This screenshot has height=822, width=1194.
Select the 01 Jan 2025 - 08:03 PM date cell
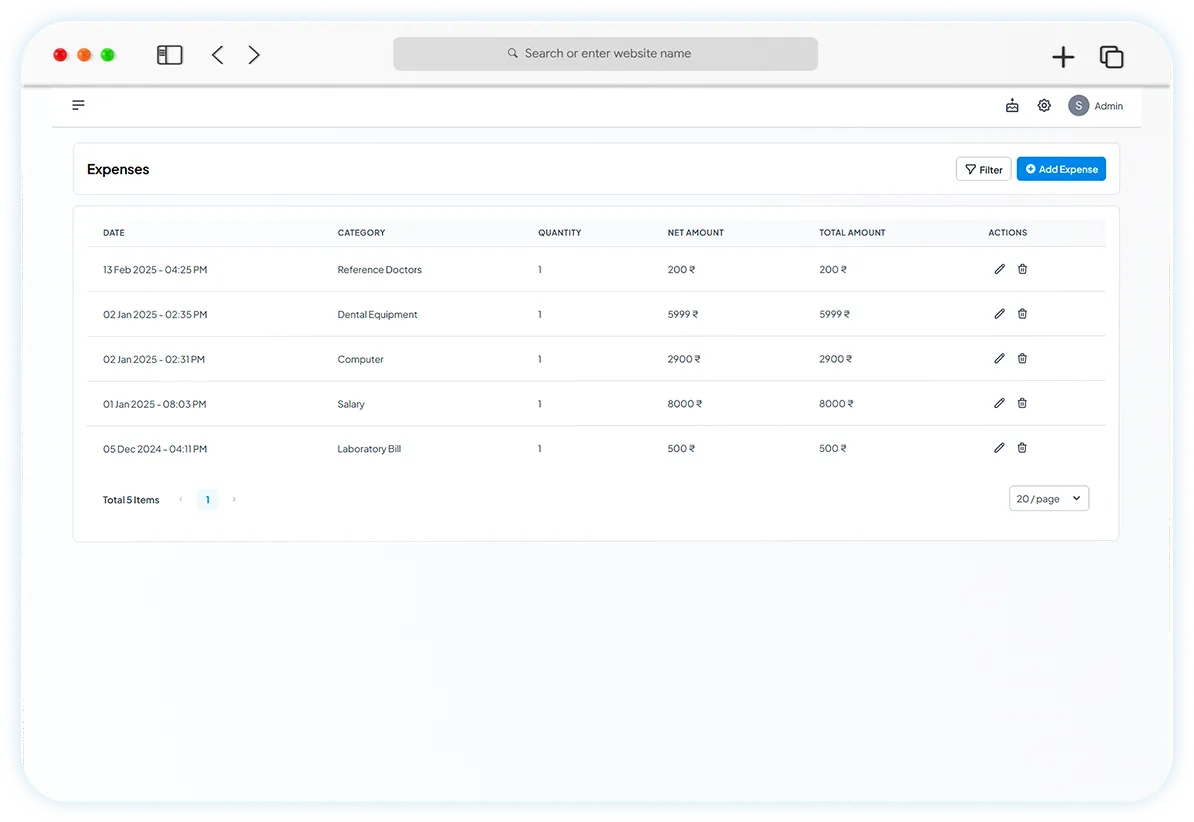(x=155, y=405)
